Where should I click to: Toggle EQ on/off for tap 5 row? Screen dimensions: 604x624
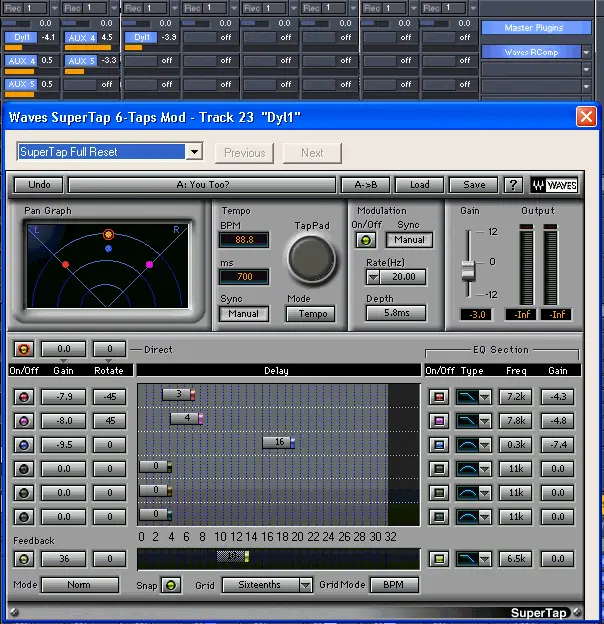439,493
